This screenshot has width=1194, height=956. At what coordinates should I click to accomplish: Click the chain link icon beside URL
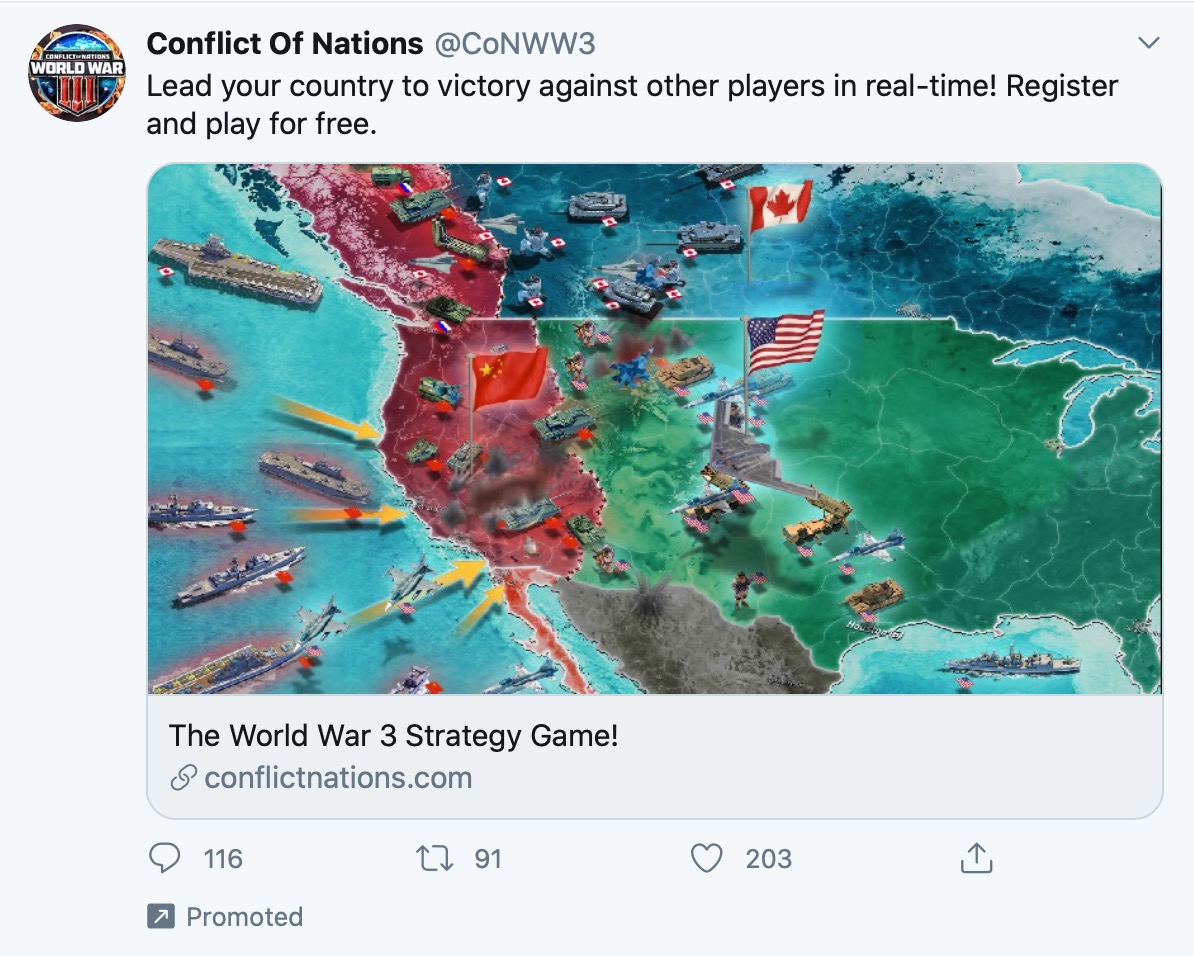184,778
